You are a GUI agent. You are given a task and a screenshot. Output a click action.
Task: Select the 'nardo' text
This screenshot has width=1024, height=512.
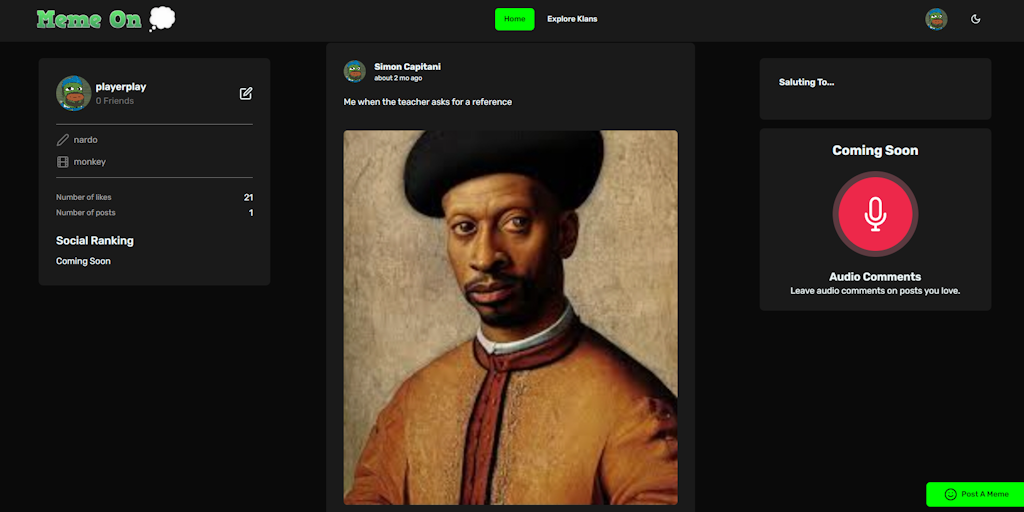86,140
